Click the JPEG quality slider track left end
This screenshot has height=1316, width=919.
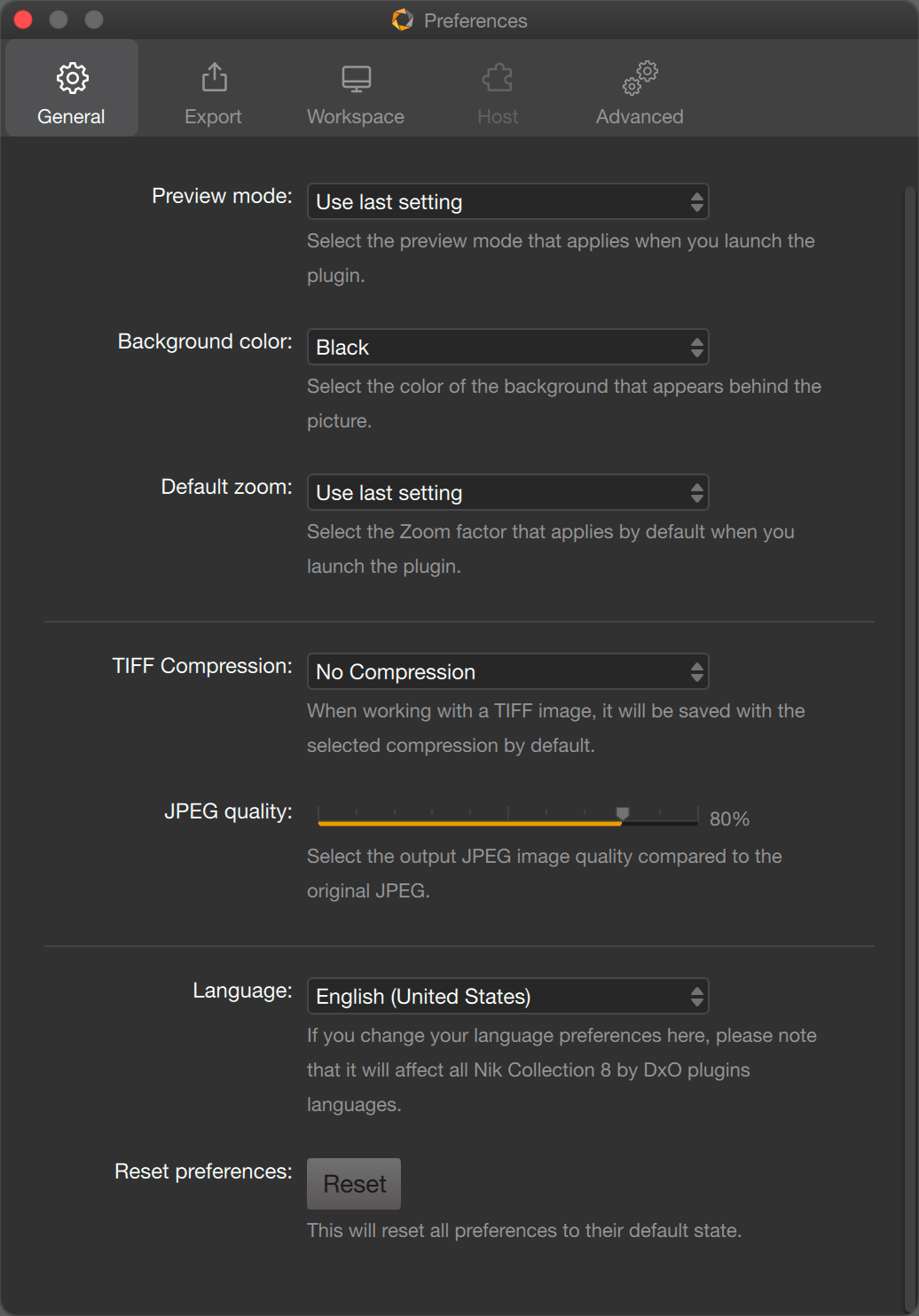(321, 823)
